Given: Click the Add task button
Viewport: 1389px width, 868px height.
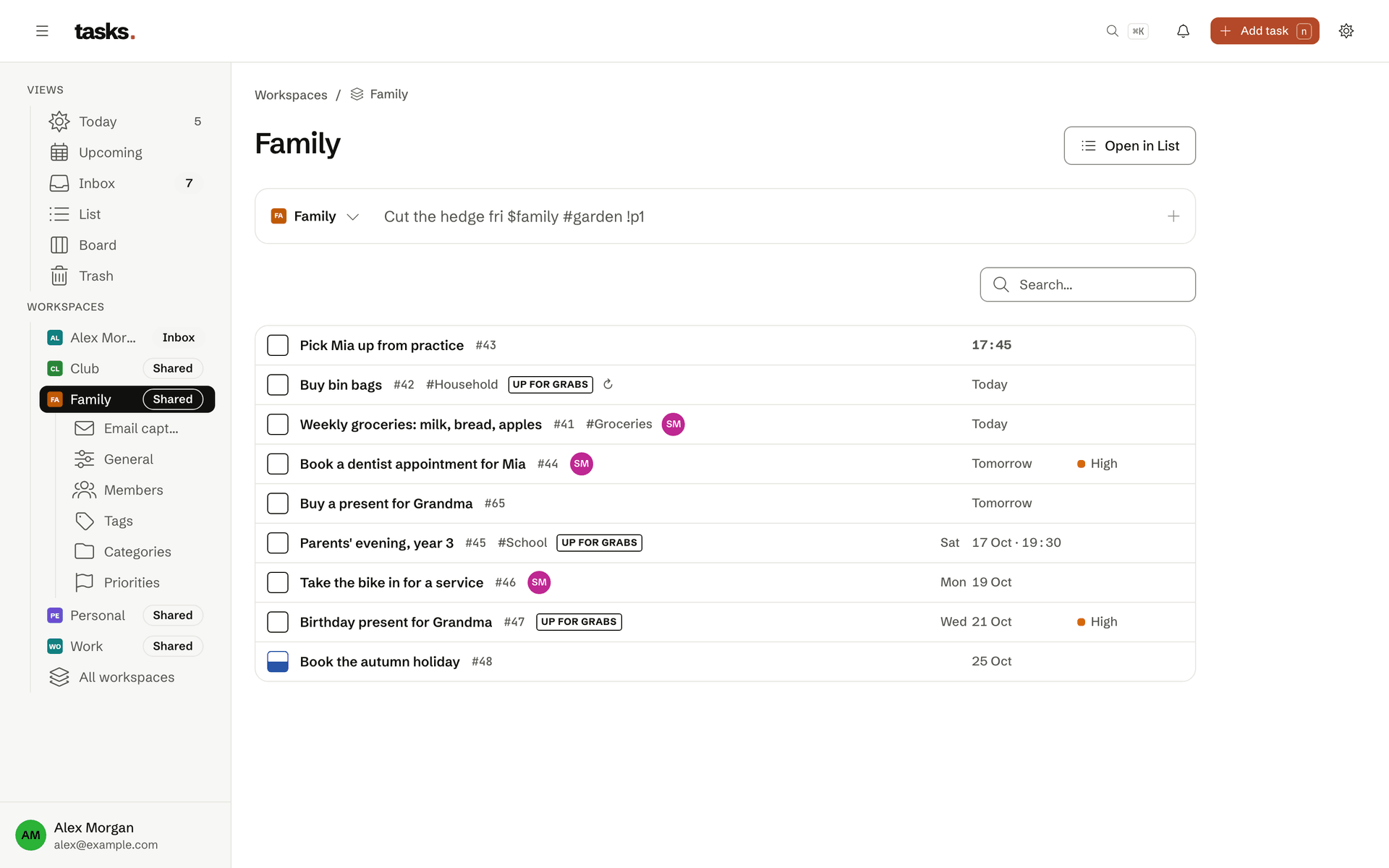Looking at the screenshot, I should coord(1265,31).
